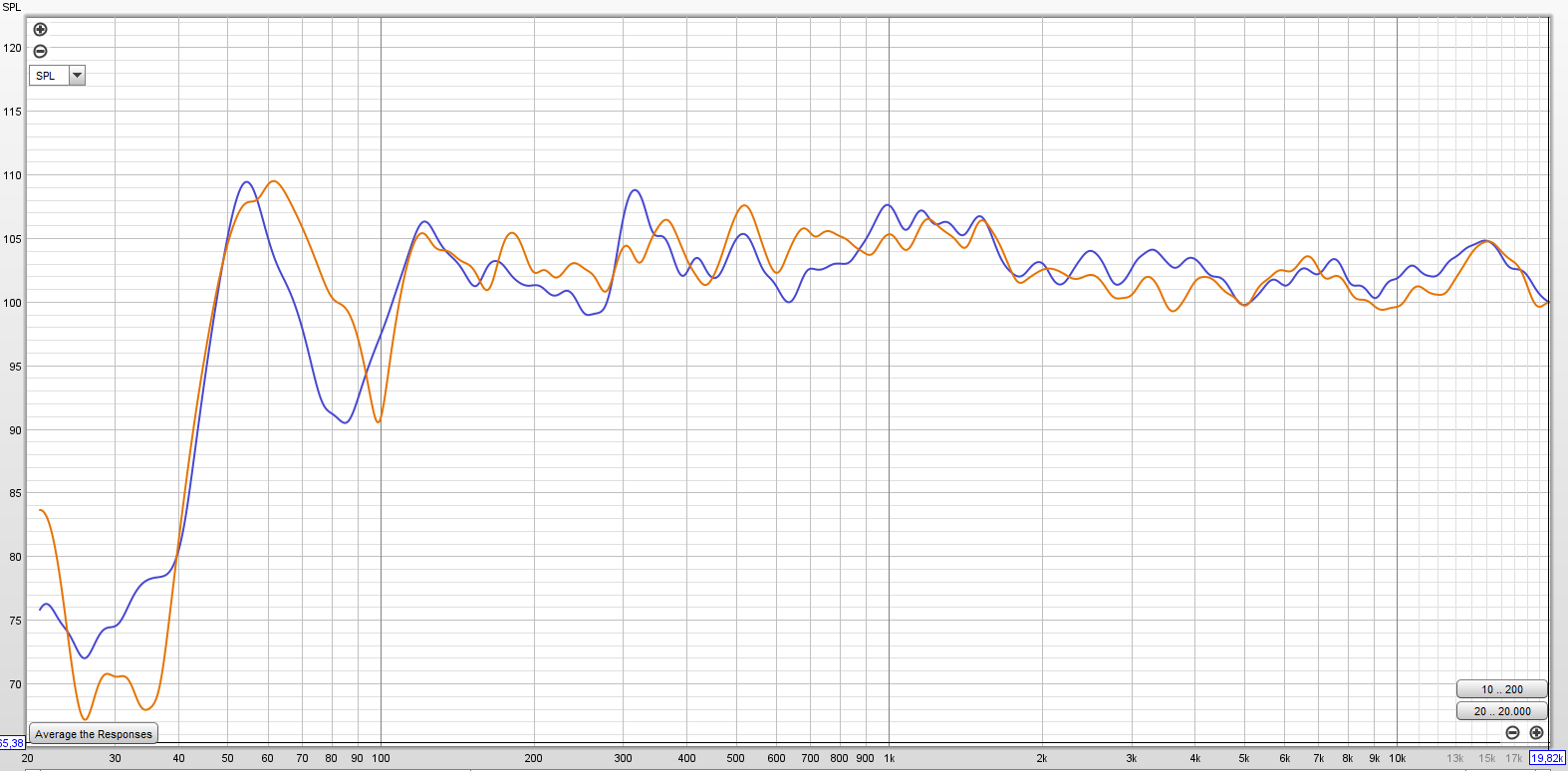Click the 200 label on frequency axis
Viewport: 1568px width, 771px height.
pyautogui.click(x=534, y=758)
